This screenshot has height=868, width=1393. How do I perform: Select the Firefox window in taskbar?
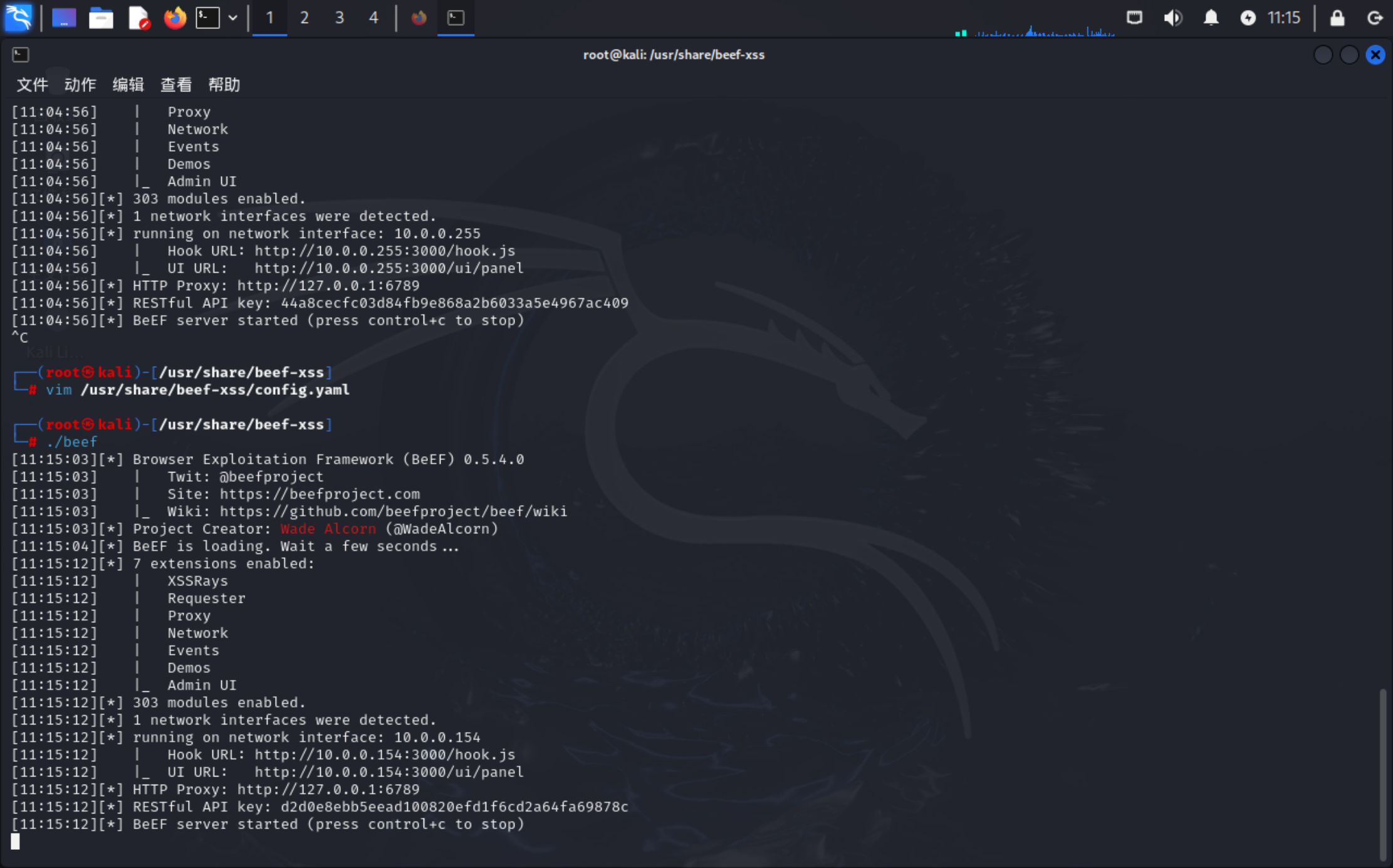[x=419, y=18]
